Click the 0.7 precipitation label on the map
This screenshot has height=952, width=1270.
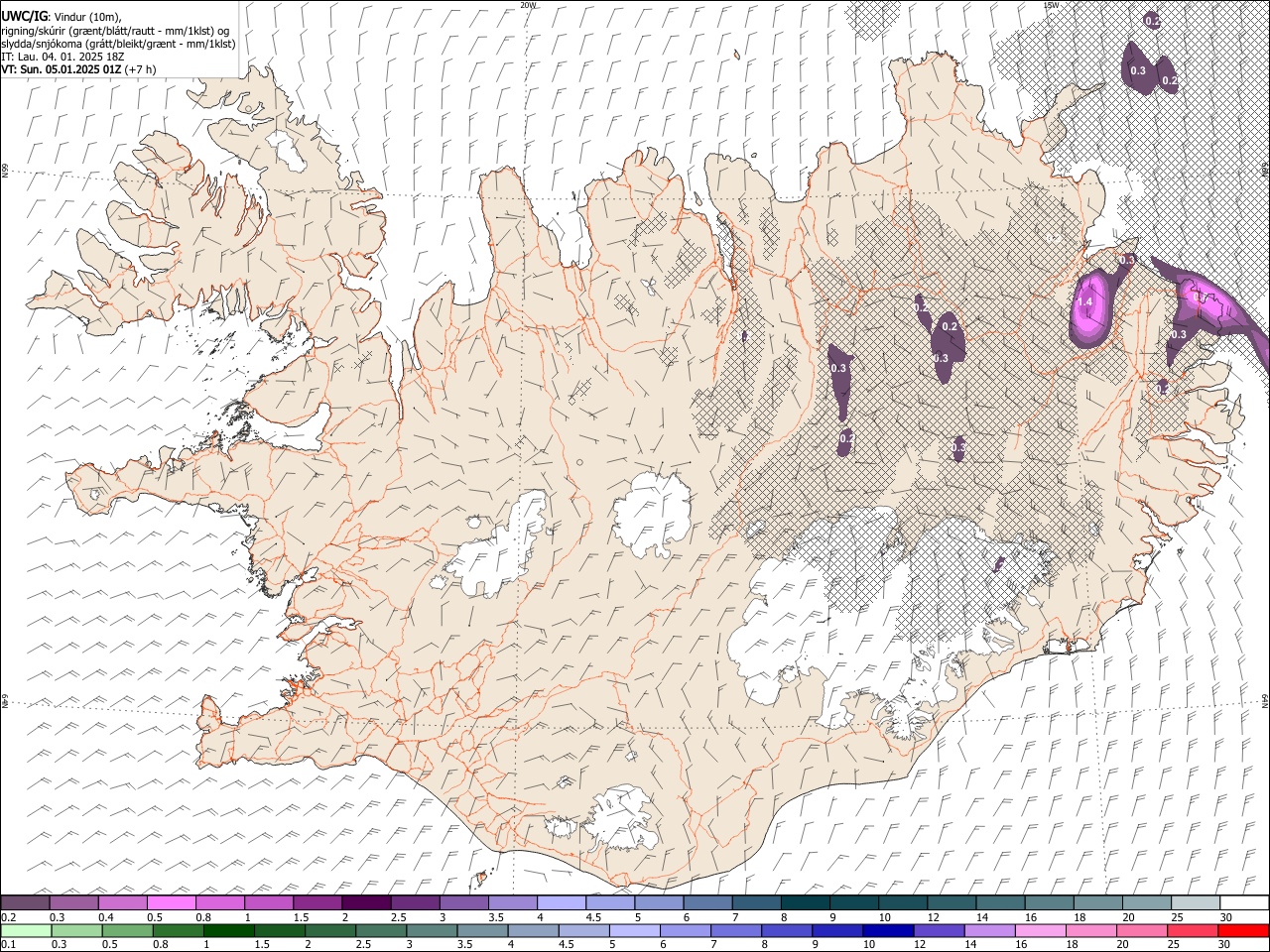(1199, 296)
